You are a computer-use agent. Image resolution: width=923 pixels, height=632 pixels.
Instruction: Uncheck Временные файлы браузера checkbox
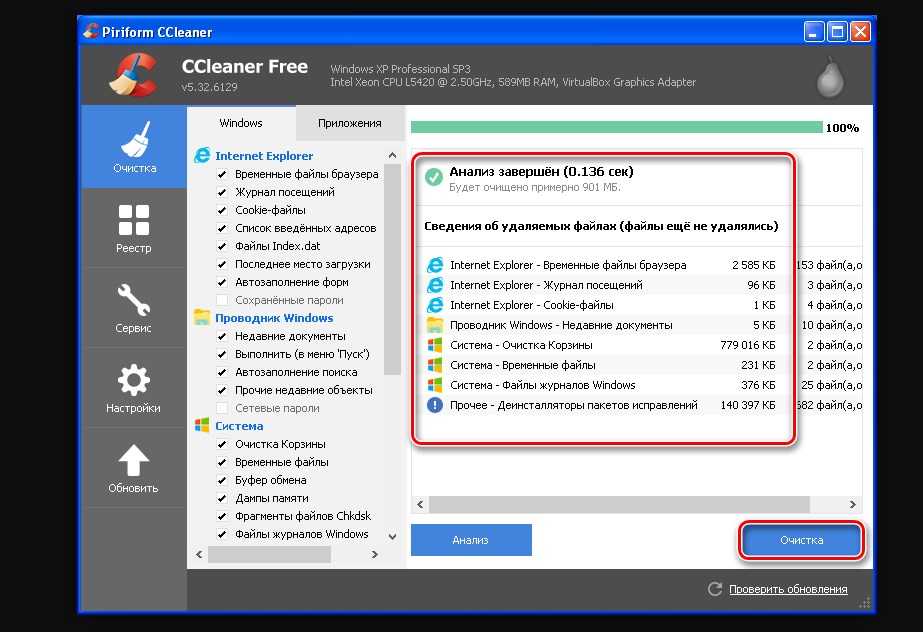[x=222, y=174]
